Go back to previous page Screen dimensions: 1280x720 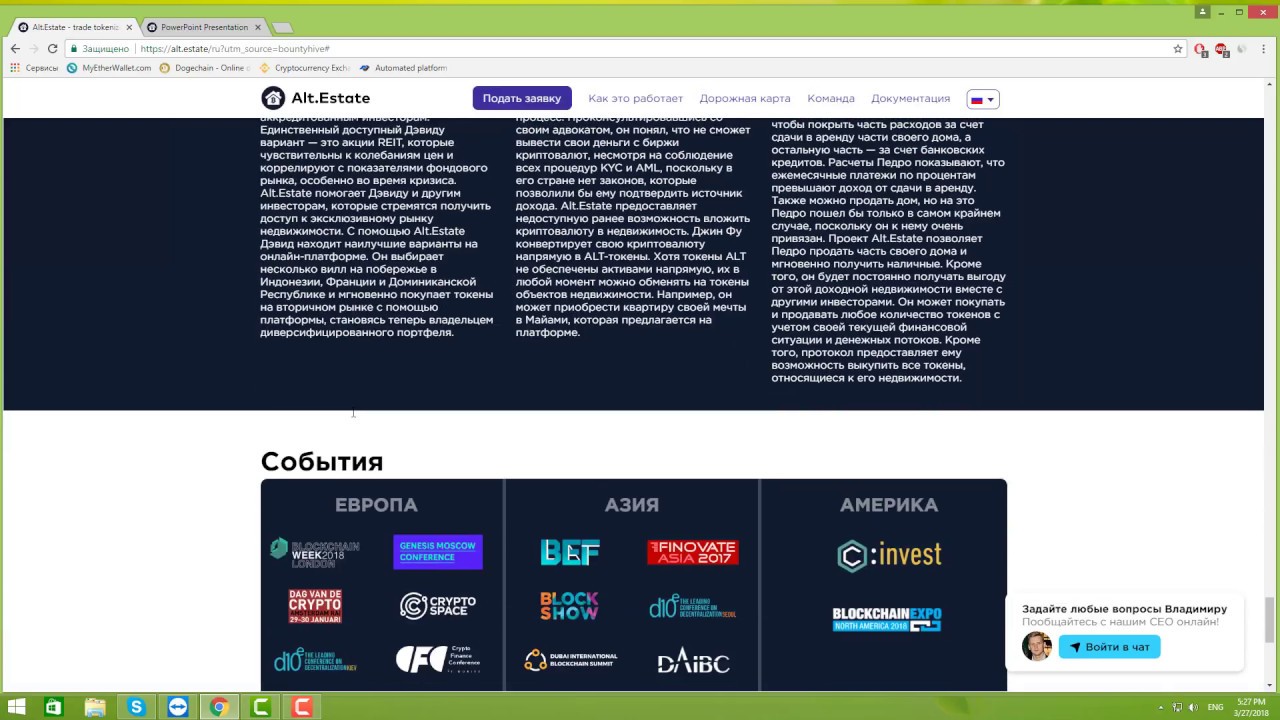pyautogui.click(x=15, y=48)
